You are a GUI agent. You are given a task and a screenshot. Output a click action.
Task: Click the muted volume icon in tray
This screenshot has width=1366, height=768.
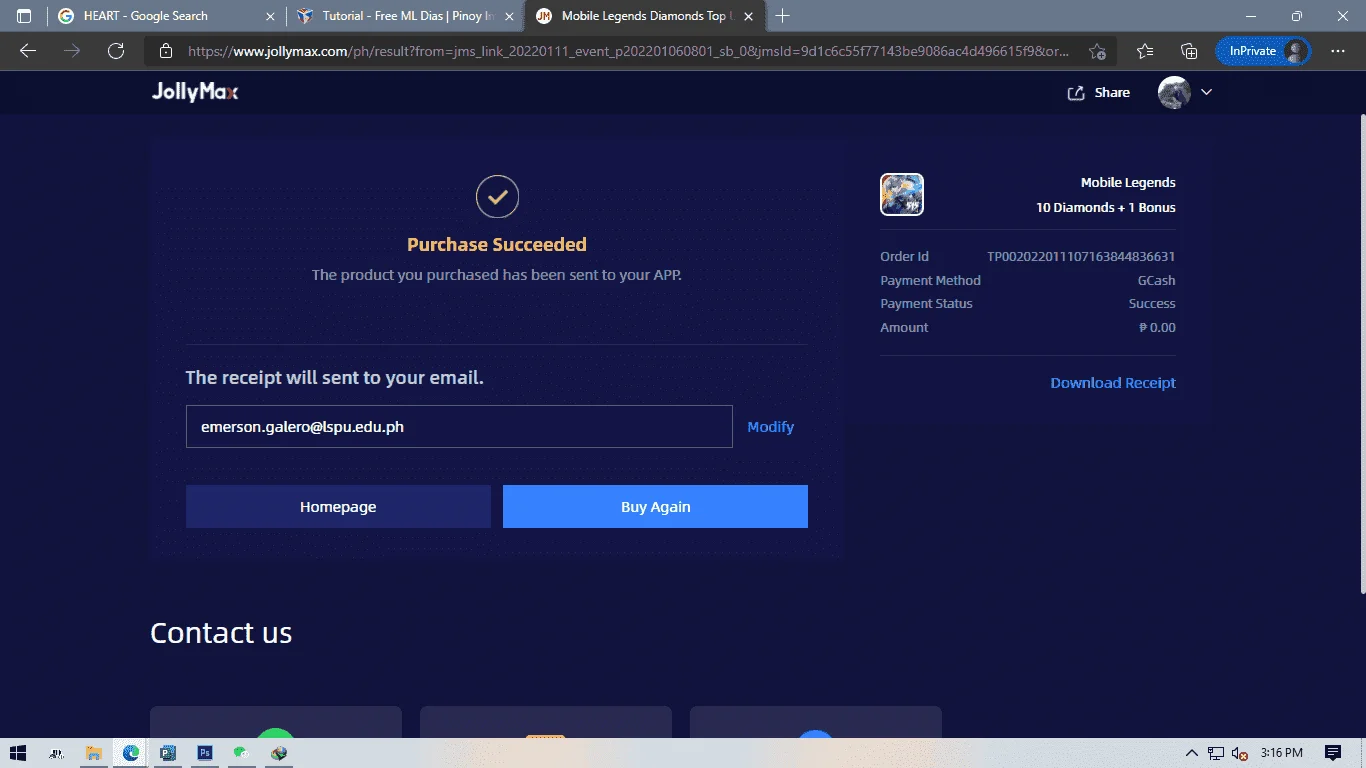1240,753
